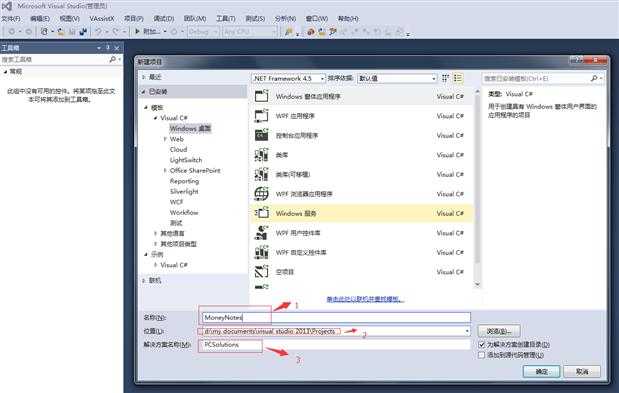Open the Debug menu in menu bar
619x393 pixels.
click(163, 19)
